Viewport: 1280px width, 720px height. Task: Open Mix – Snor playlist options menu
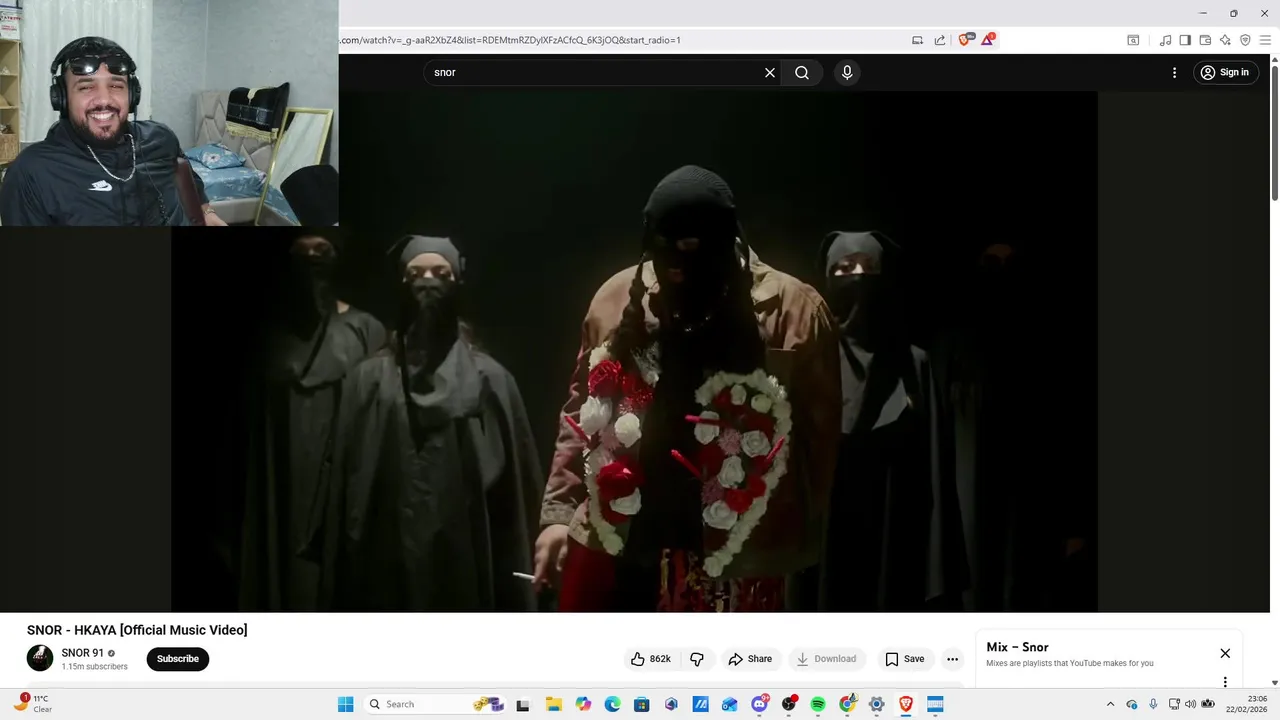[1225, 682]
